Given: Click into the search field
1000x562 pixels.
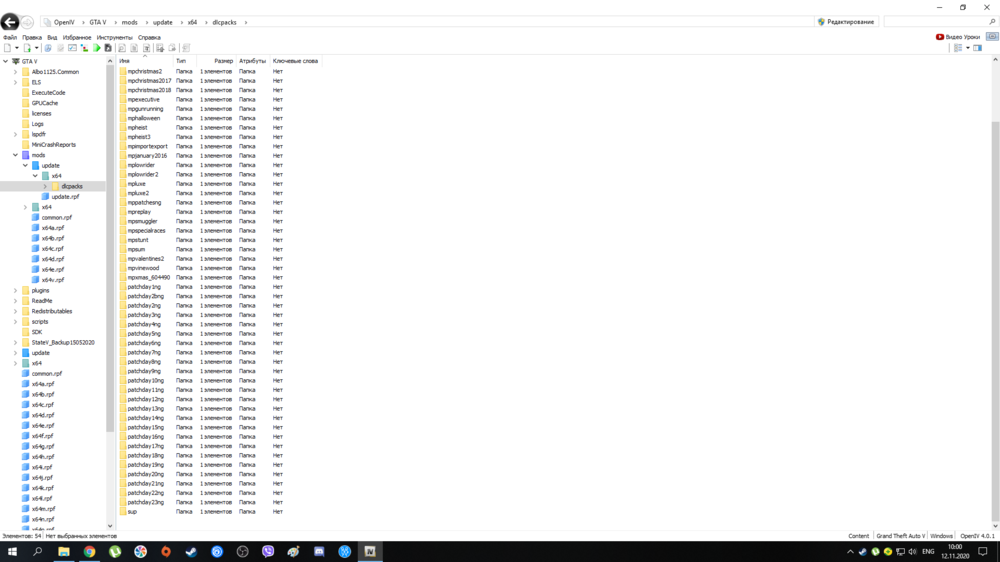Looking at the screenshot, I should click(x=936, y=22).
